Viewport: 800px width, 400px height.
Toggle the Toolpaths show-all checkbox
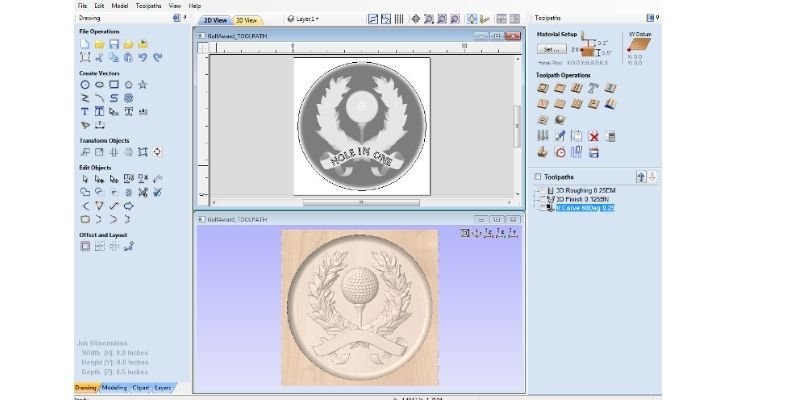tap(537, 177)
